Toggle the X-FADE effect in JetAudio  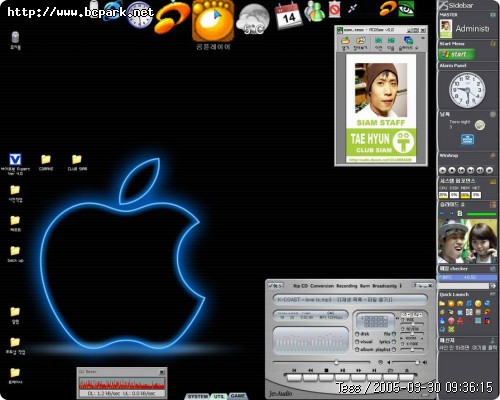403,344
